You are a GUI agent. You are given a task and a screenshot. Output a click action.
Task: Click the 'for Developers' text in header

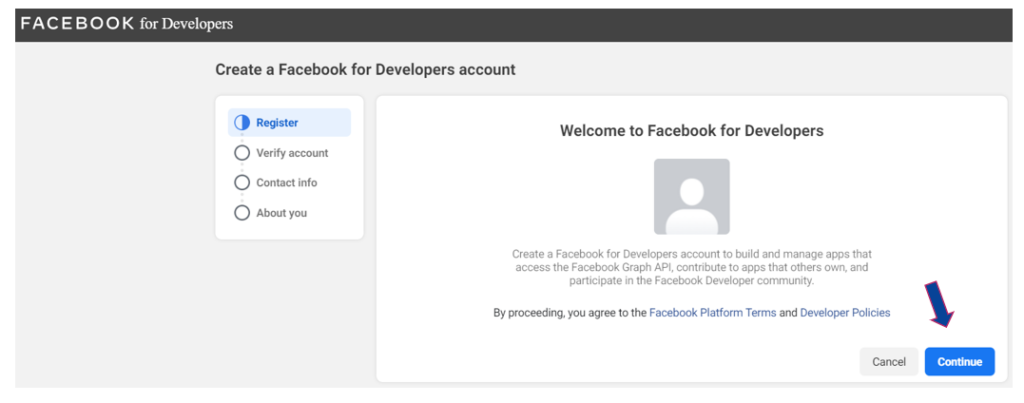coord(186,24)
